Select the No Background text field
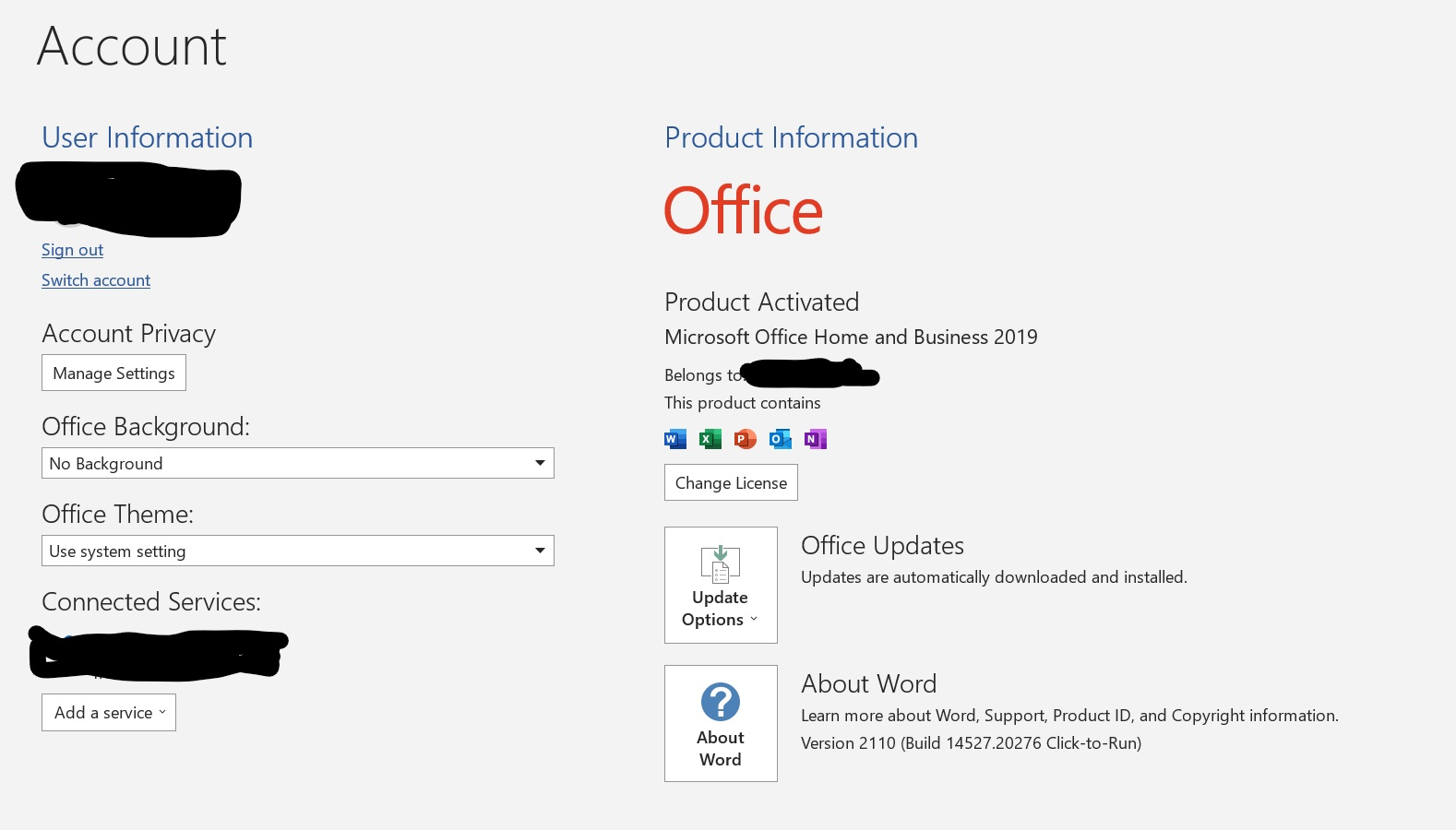This screenshot has height=830, width=1456. coord(297,463)
